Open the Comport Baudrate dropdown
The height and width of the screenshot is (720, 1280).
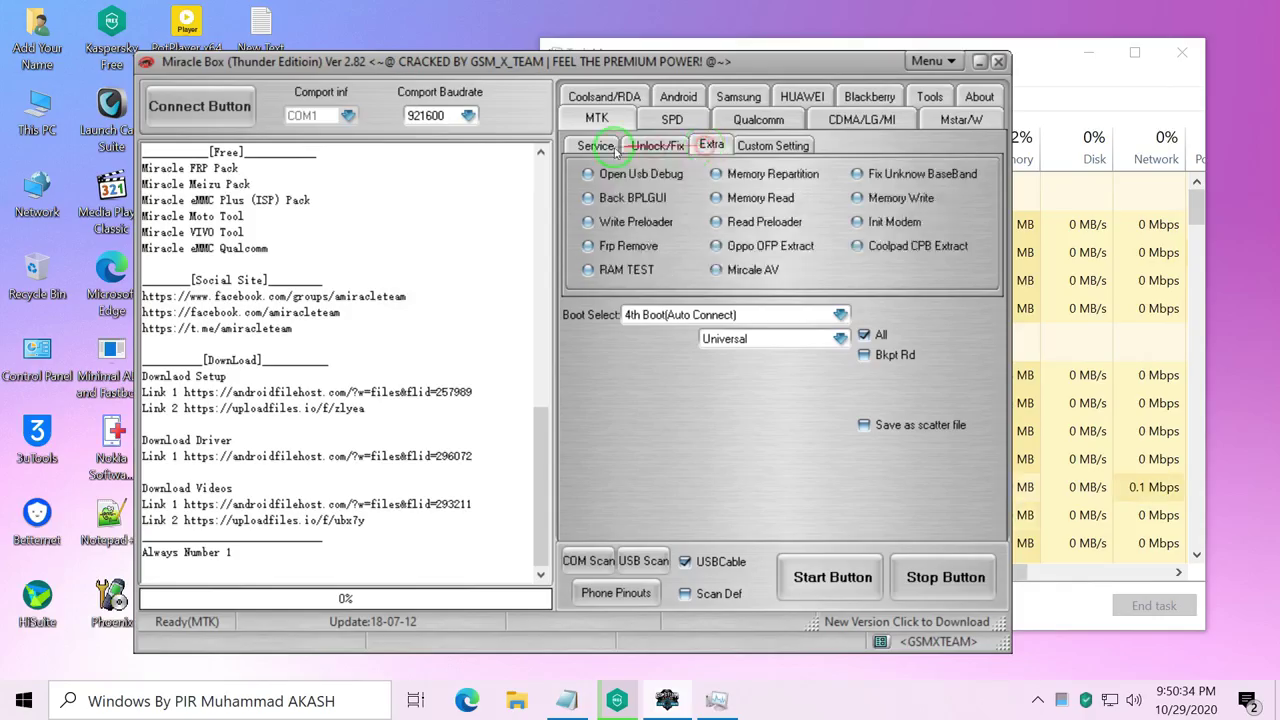click(468, 115)
